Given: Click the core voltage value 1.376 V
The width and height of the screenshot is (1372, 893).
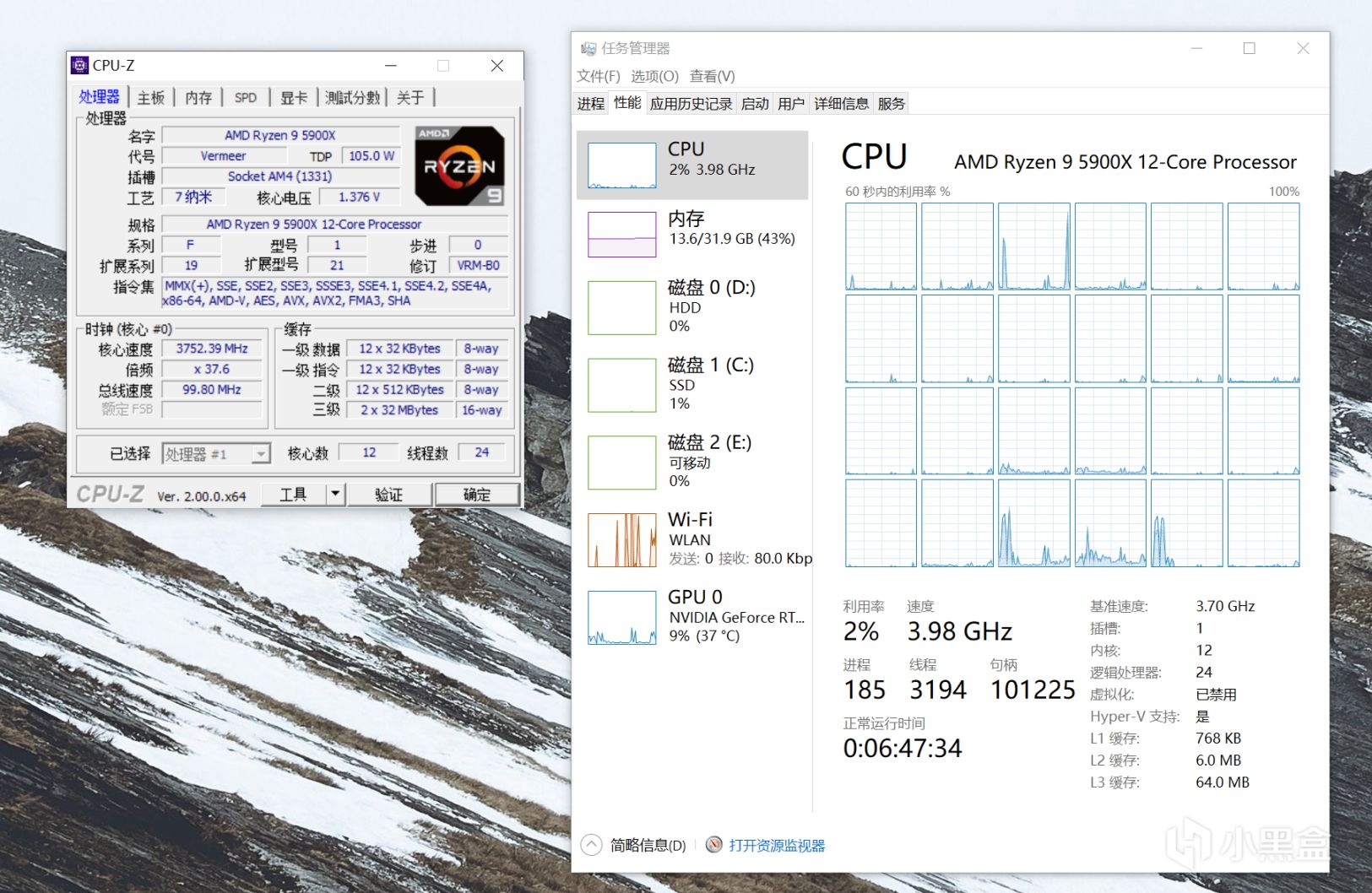Looking at the screenshot, I should pyautogui.click(x=359, y=197).
